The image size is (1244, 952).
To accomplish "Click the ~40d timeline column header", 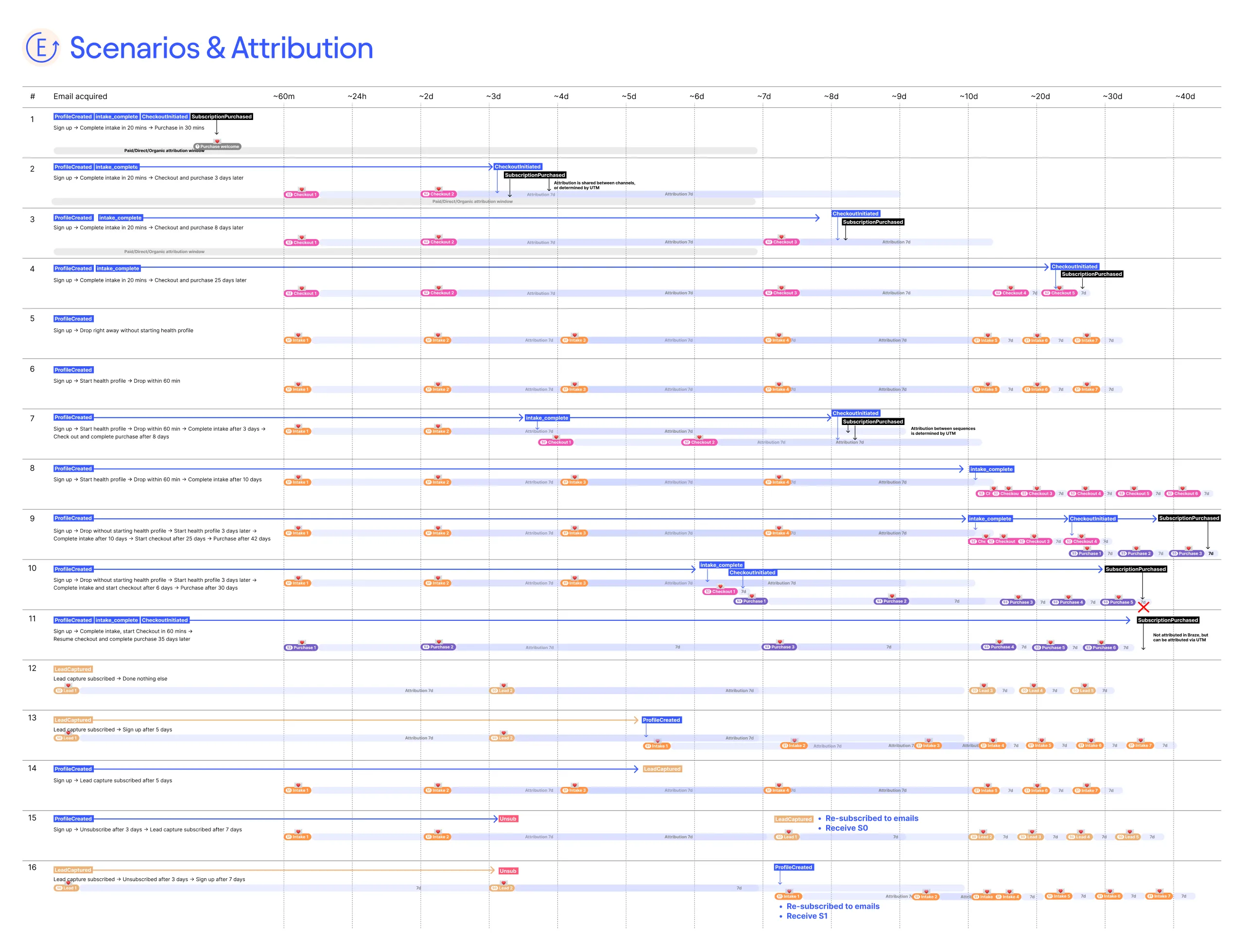I will [1184, 96].
